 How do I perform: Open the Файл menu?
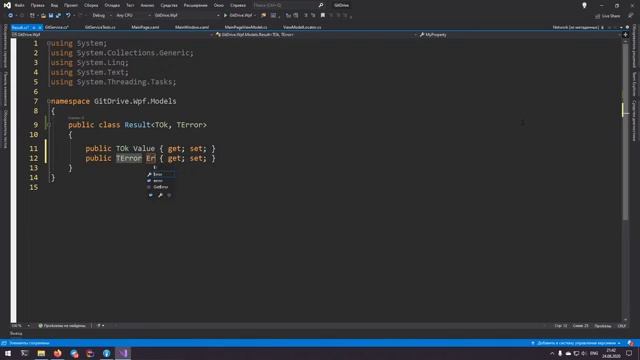click(x=19, y=5)
